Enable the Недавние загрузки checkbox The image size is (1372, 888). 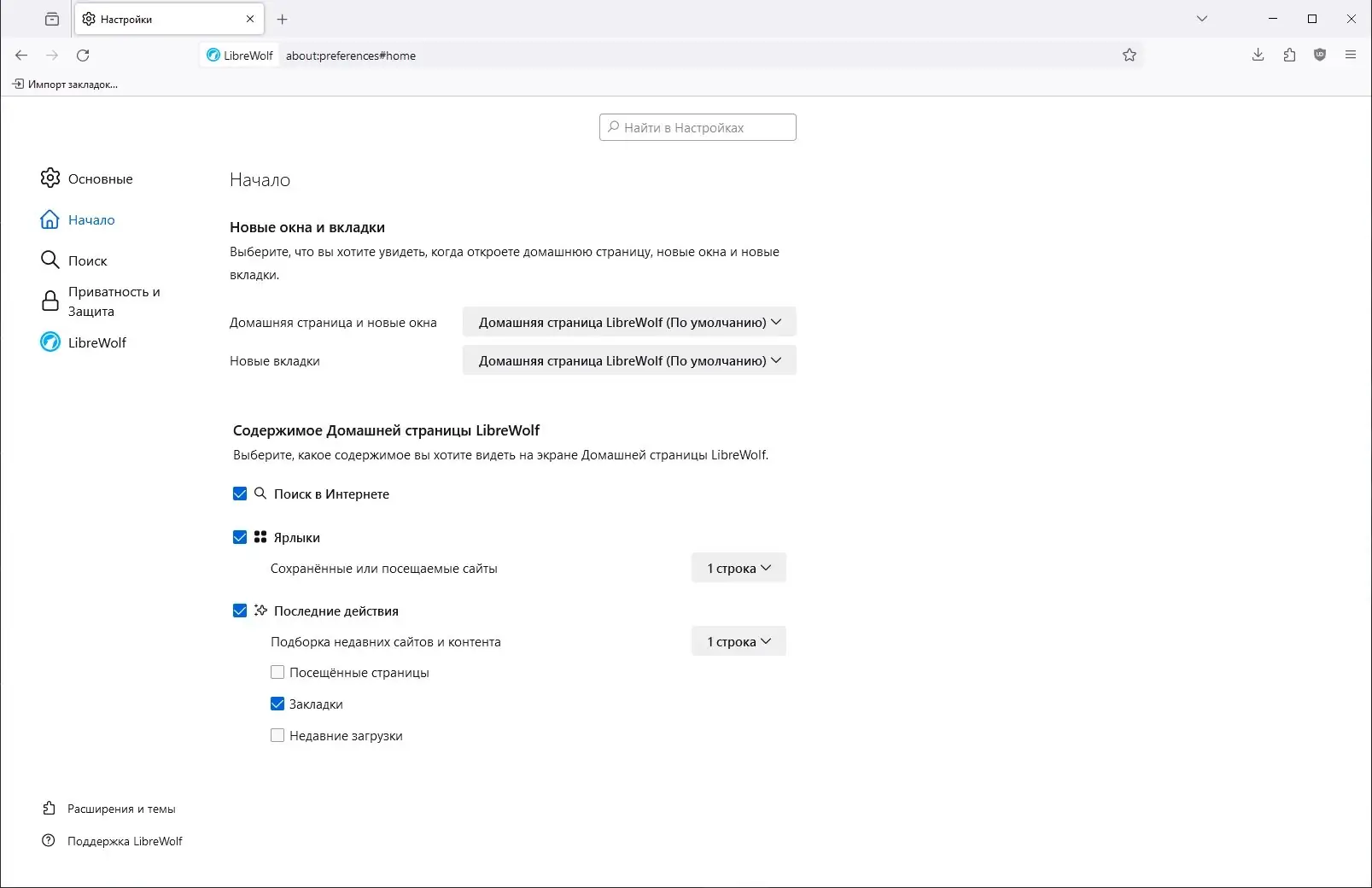pos(277,735)
